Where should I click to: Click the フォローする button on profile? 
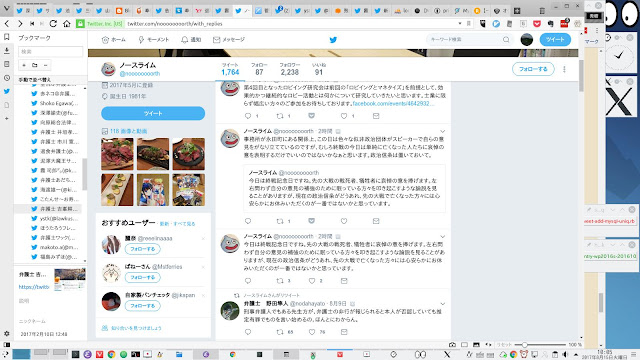[533, 69]
